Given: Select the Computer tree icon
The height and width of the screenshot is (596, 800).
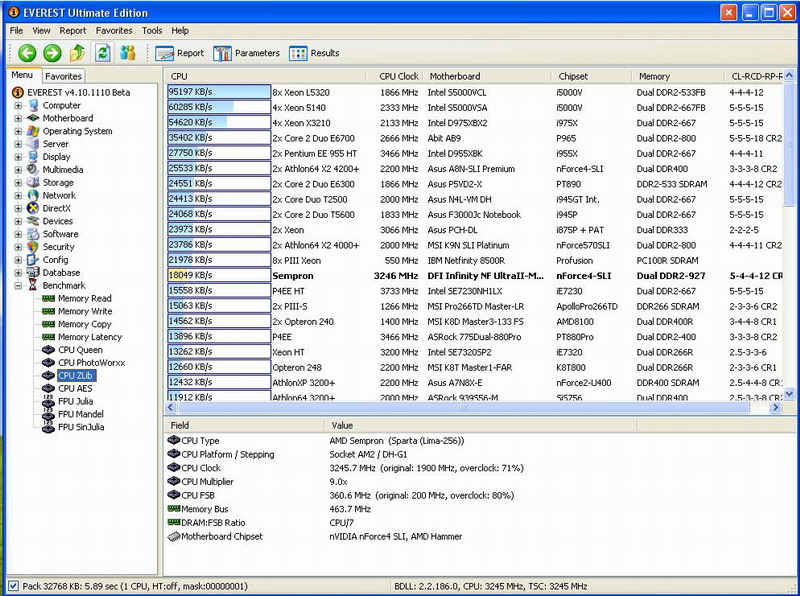Looking at the screenshot, I should [x=34, y=105].
